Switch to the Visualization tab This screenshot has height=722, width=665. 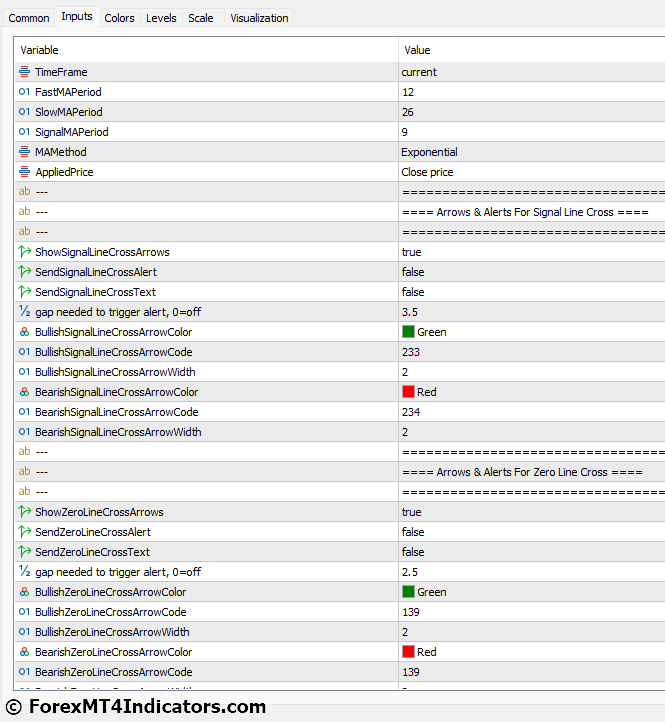point(259,18)
